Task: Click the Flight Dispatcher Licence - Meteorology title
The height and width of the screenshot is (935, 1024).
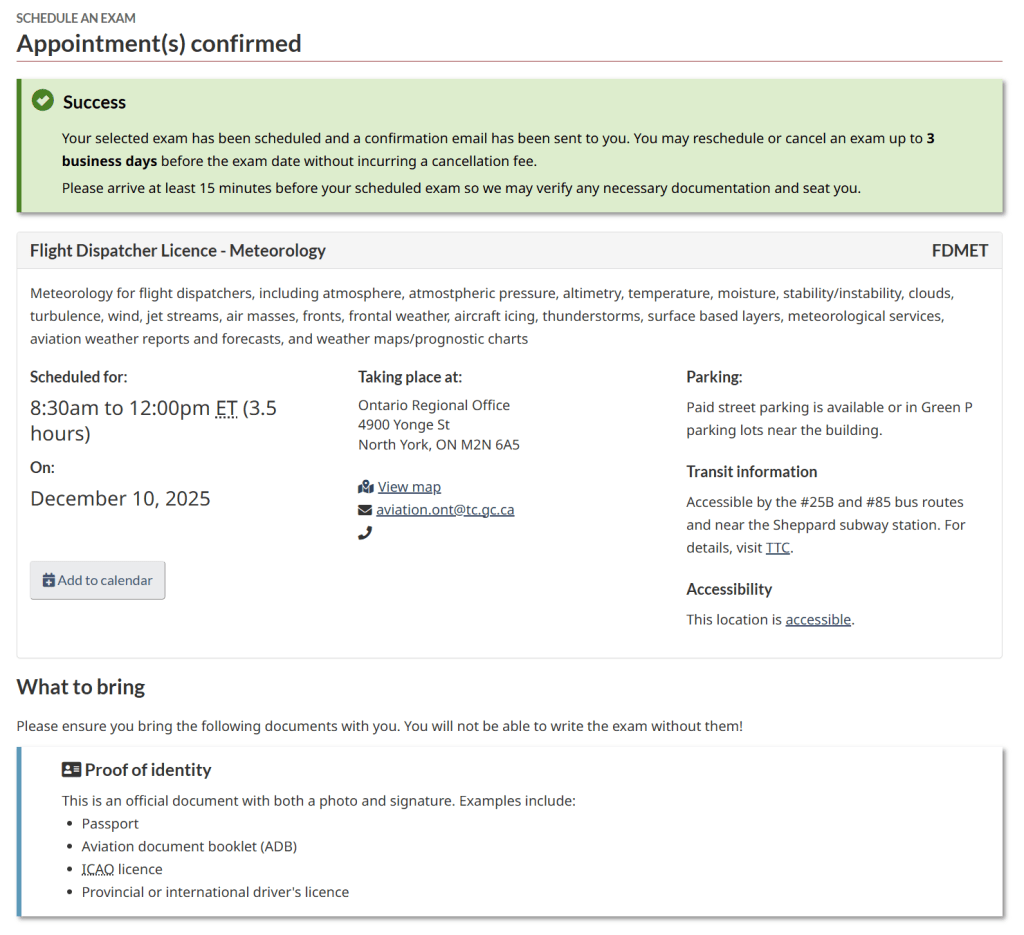Action: click(178, 251)
